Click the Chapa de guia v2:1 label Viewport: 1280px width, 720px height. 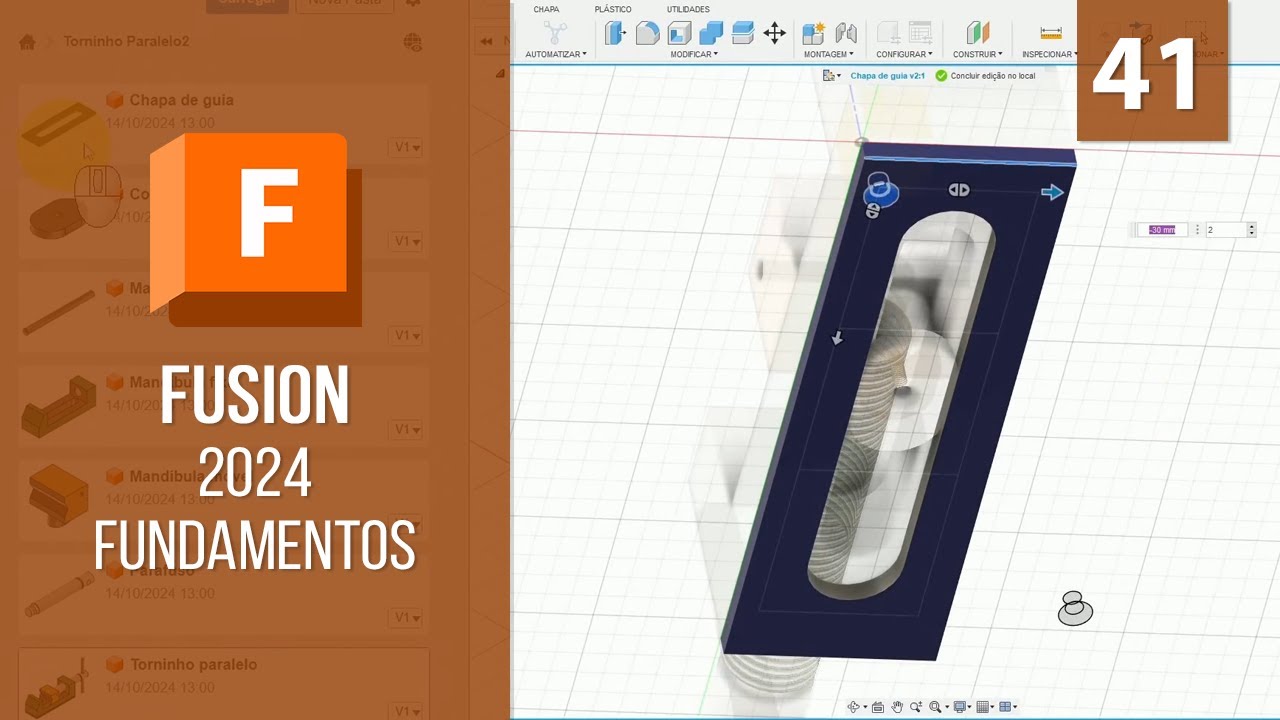click(x=889, y=76)
